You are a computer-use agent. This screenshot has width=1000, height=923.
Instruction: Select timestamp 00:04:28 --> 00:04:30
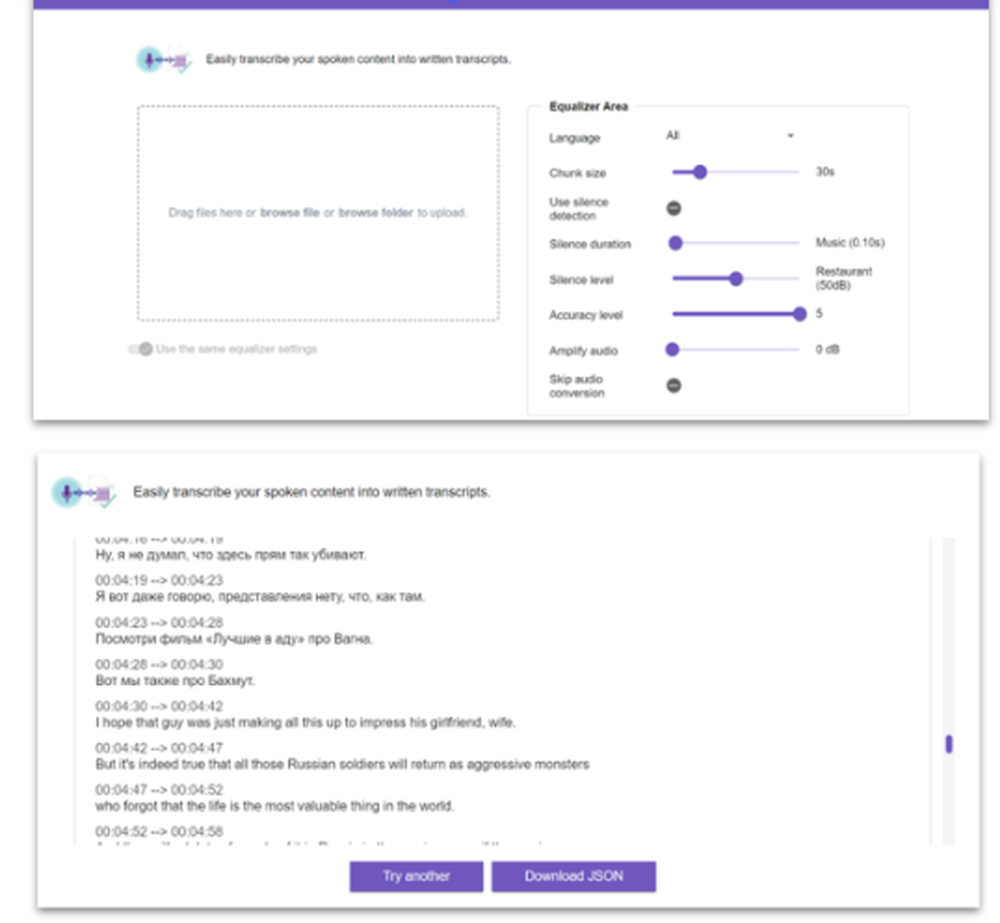click(x=159, y=665)
